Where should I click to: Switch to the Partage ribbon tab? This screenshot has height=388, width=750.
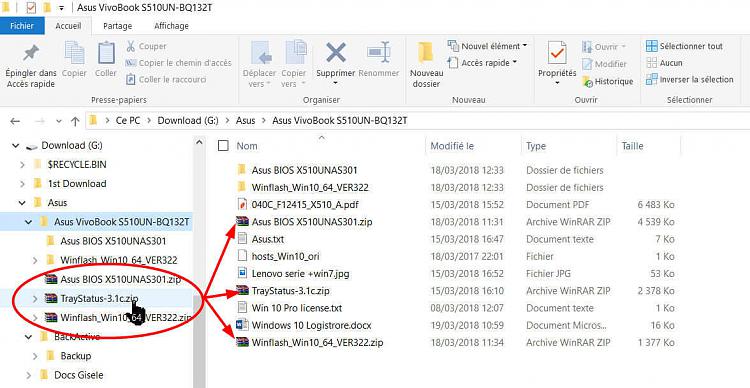(118, 26)
